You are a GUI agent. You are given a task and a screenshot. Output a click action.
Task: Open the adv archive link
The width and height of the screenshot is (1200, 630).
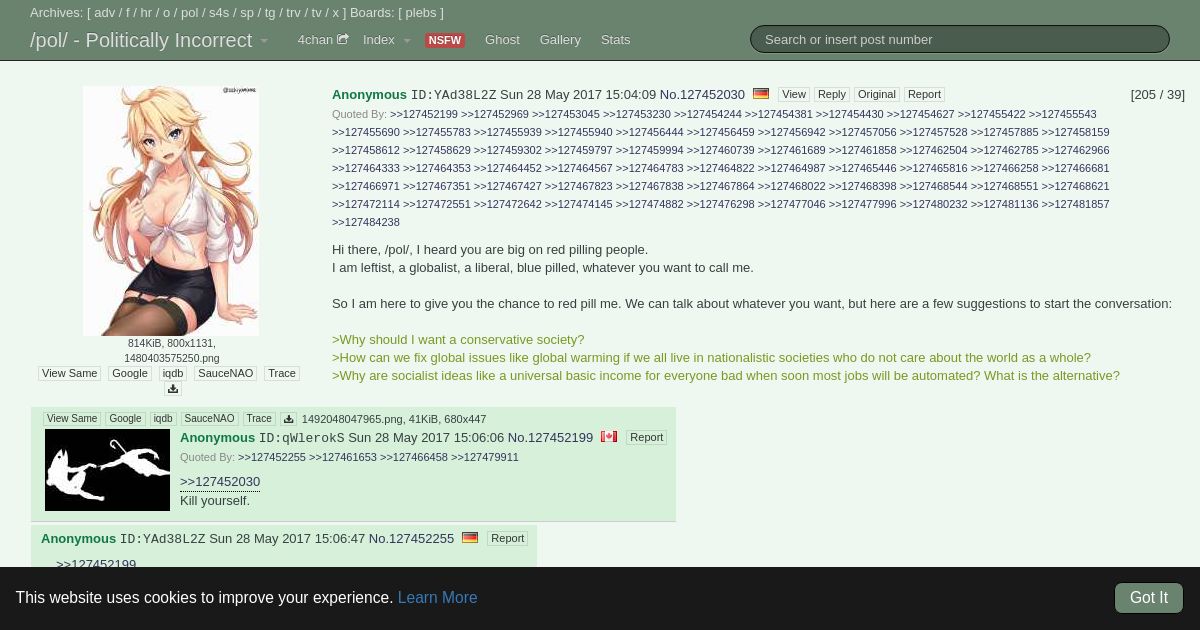105,13
